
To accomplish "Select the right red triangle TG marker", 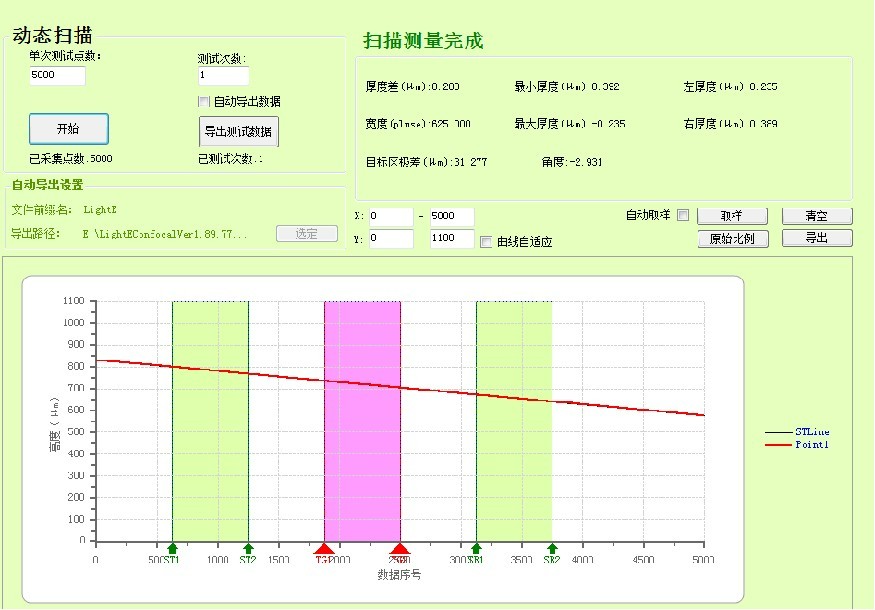I will (400, 548).
